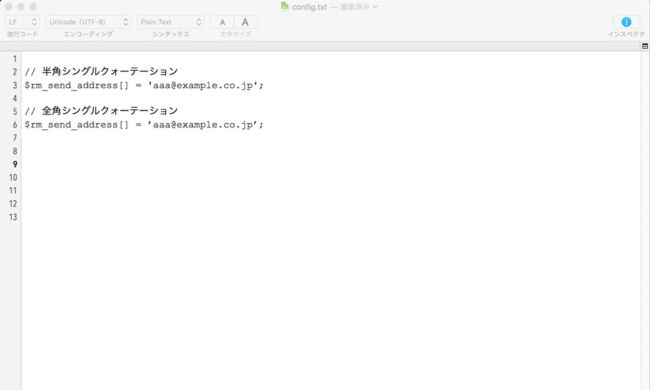650x390 pixels.
Task: Click line number 13 in the gutter
Action: point(13,217)
